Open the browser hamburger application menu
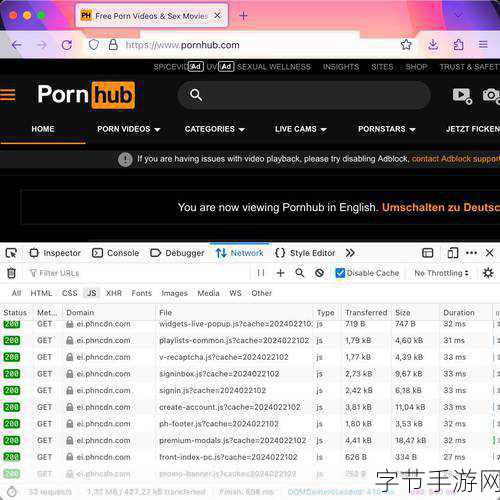 click(x=483, y=44)
